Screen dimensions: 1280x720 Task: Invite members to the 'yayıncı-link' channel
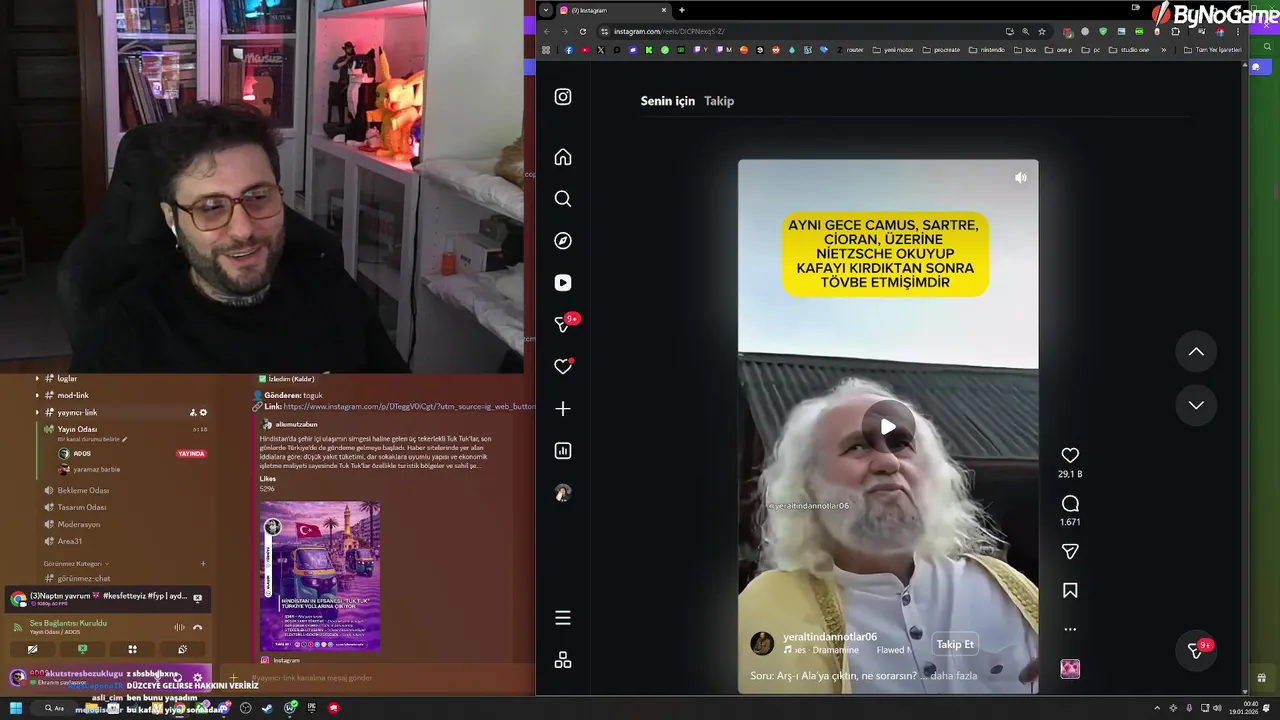(x=193, y=413)
